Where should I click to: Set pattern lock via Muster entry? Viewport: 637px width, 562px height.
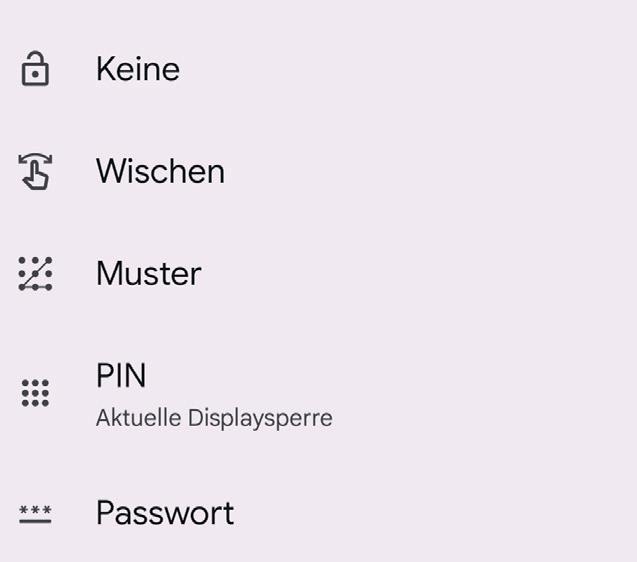[x=318, y=274]
